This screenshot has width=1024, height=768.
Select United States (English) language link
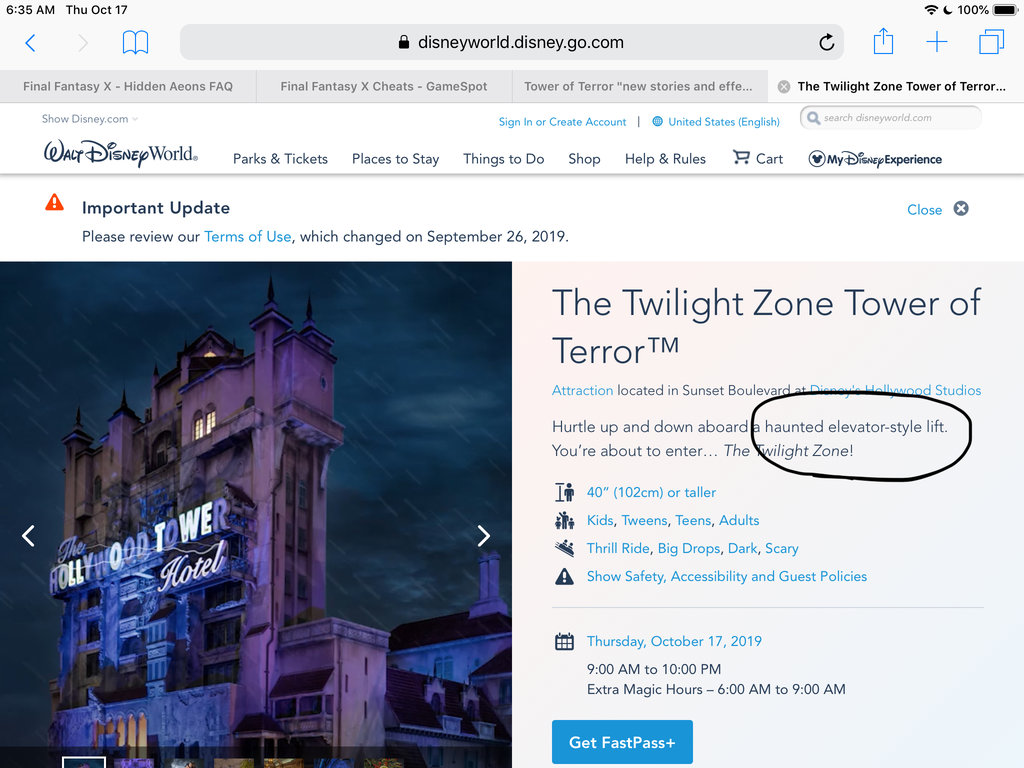pos(724,121)
